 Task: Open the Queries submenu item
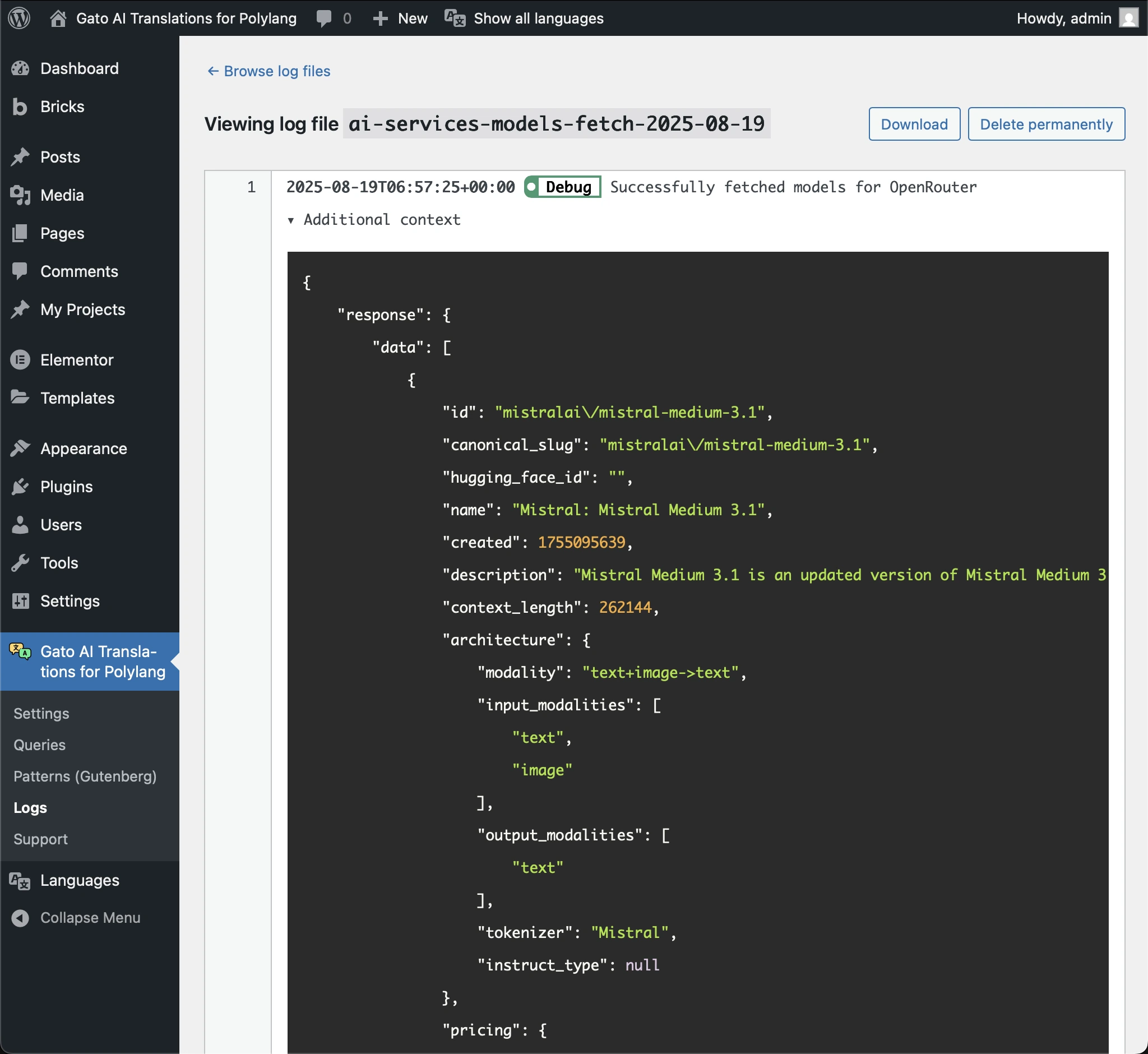click(39, 745)
